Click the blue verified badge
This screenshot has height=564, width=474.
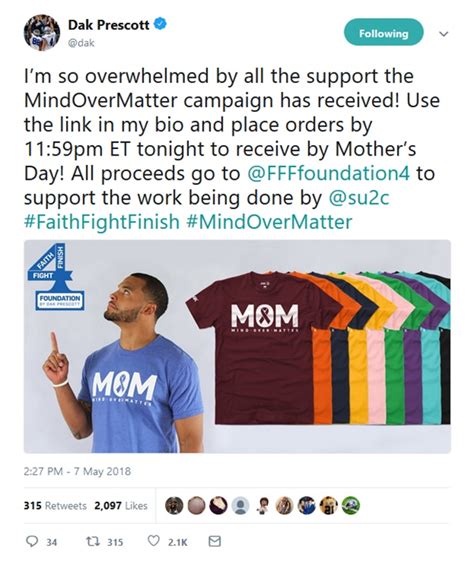160,24
